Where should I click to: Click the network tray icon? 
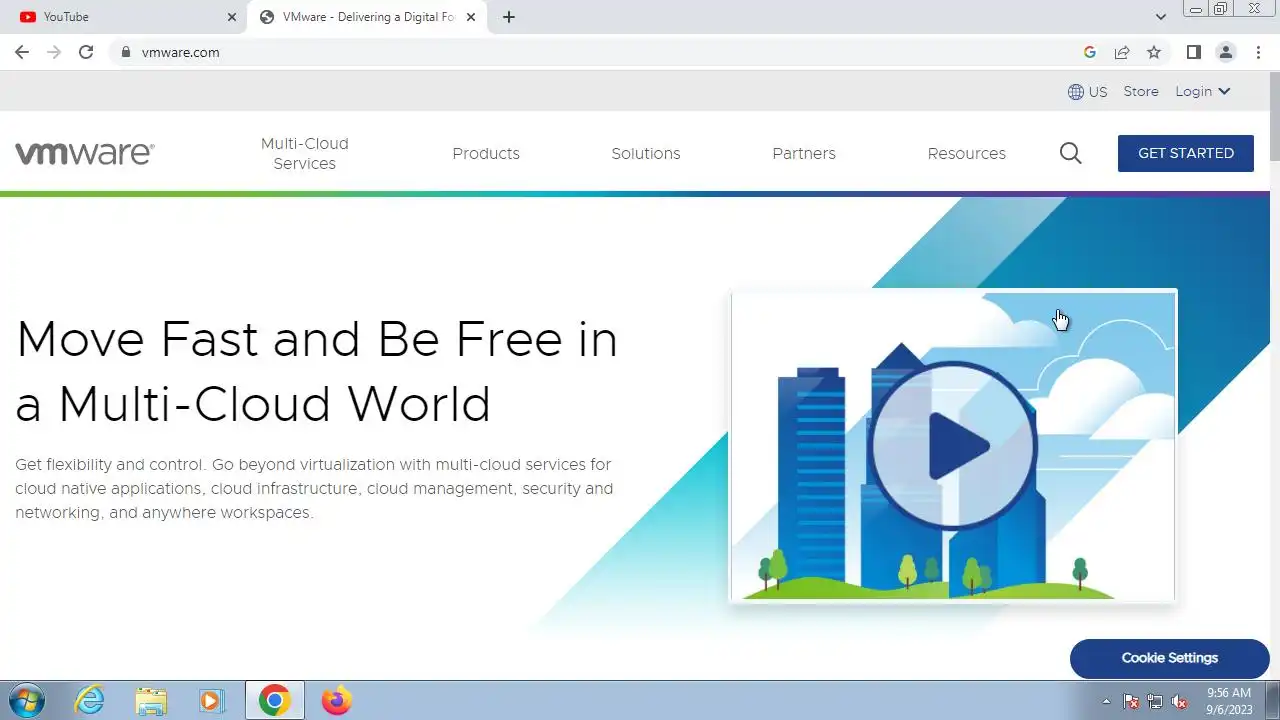(1155, 701)
